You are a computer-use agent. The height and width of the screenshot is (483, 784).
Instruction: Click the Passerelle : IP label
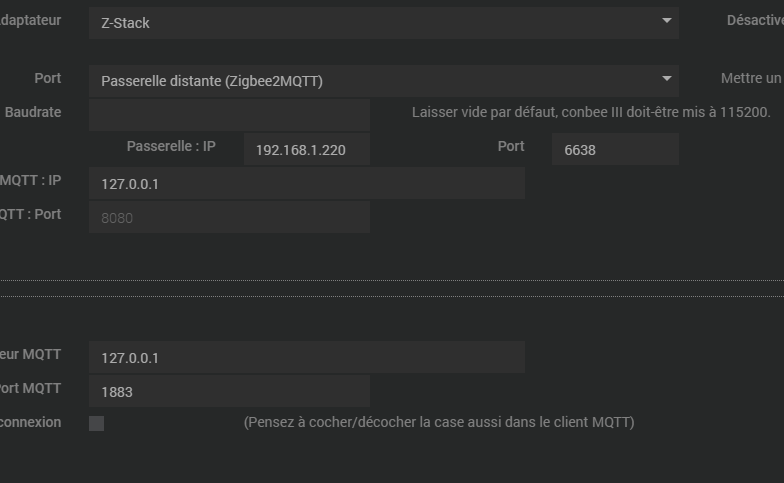tap(171, 146)
